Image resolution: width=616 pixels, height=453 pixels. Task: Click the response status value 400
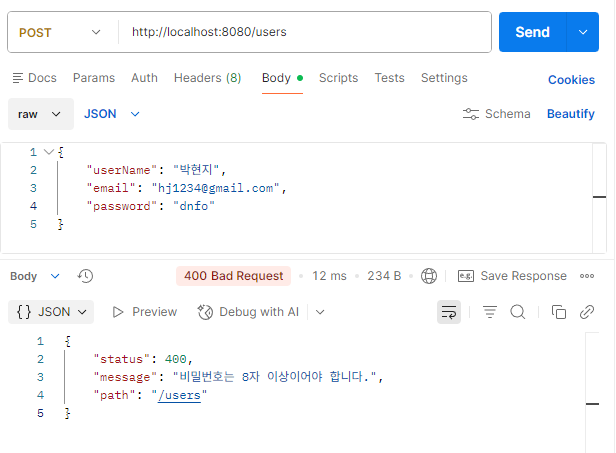175,359
